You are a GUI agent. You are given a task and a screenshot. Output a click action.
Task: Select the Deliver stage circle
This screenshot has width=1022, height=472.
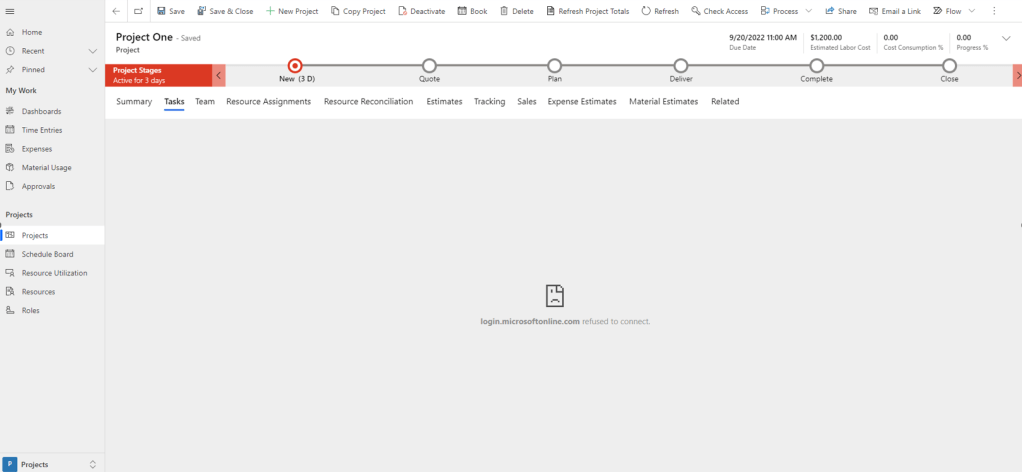(681, 66)
